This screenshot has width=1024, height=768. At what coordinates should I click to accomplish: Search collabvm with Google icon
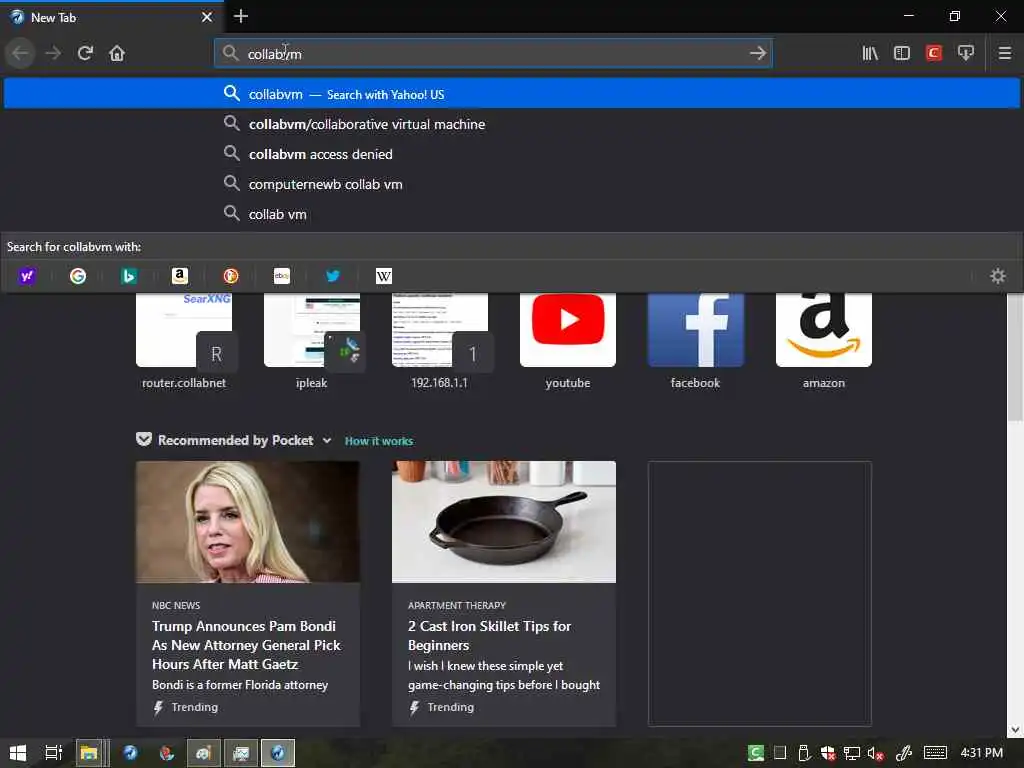click(78, 276)
